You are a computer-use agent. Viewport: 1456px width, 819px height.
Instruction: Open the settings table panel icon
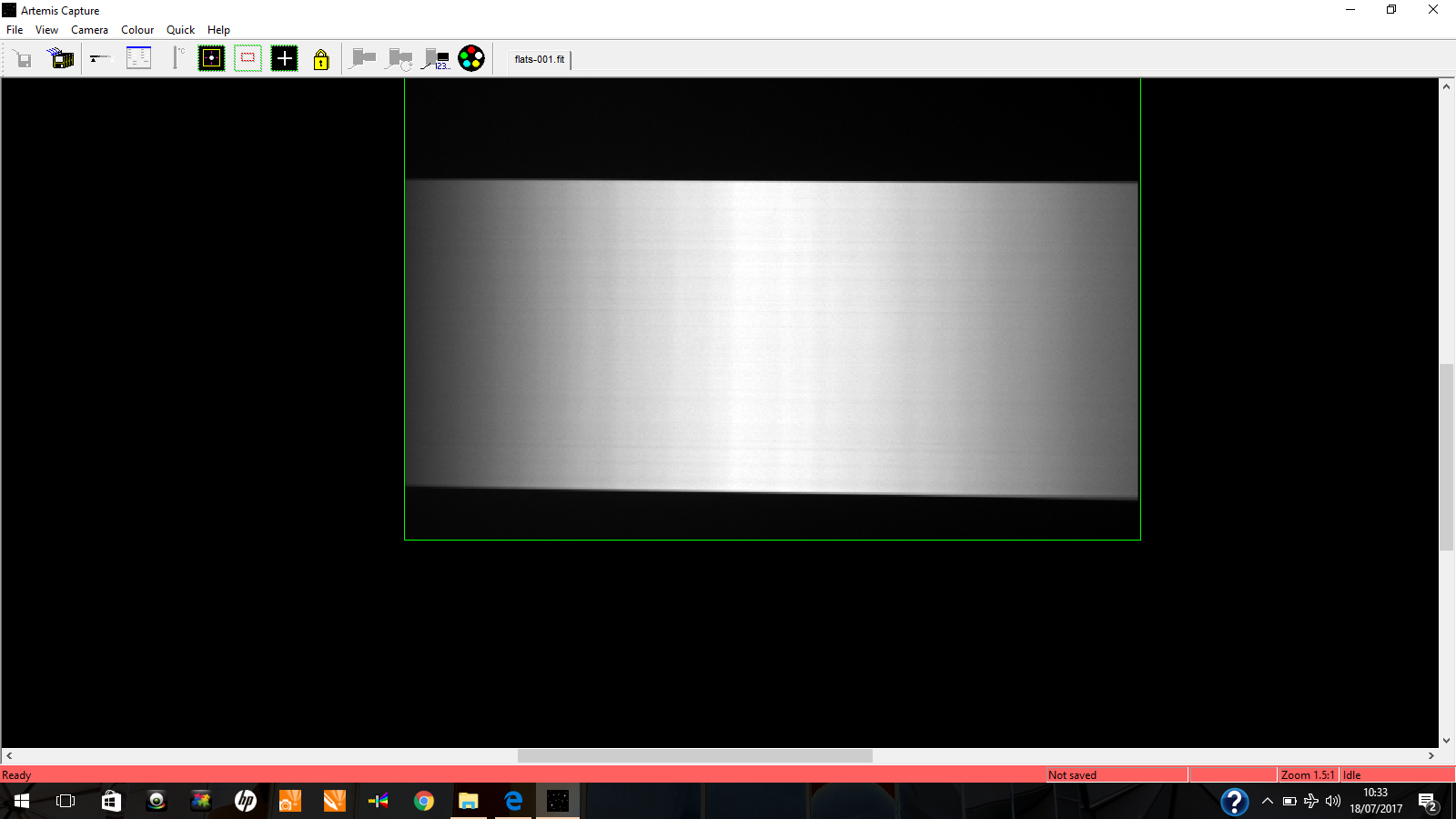coord(138,59)
